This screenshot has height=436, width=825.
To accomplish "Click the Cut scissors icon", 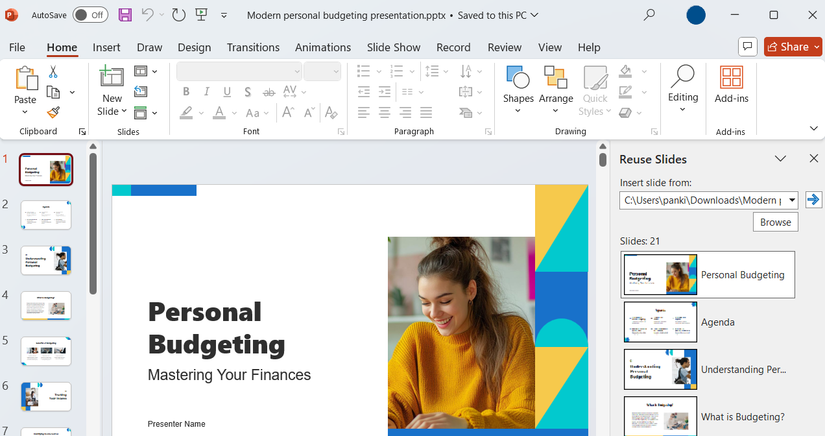I will click(x=53, y=72).
